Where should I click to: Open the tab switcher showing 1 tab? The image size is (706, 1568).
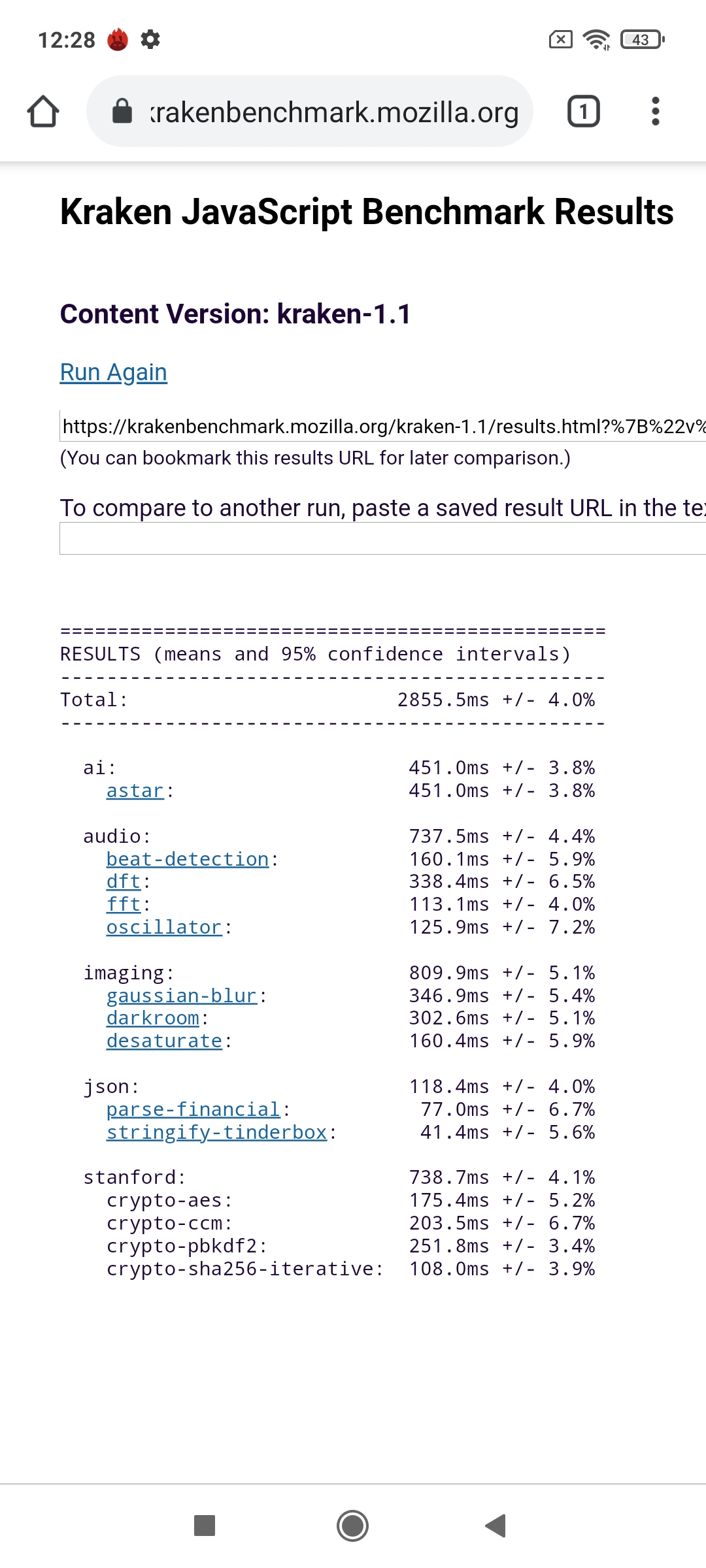(583, 111)
